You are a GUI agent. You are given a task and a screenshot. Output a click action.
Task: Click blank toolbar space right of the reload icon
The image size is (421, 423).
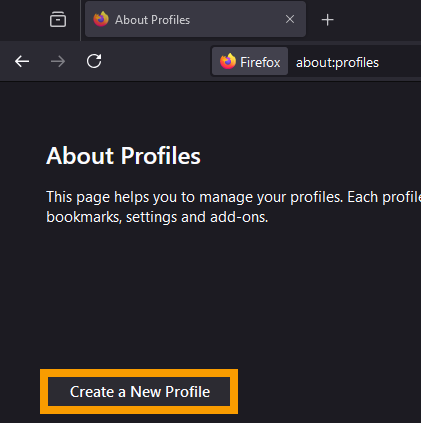click(x=157, y=61)
